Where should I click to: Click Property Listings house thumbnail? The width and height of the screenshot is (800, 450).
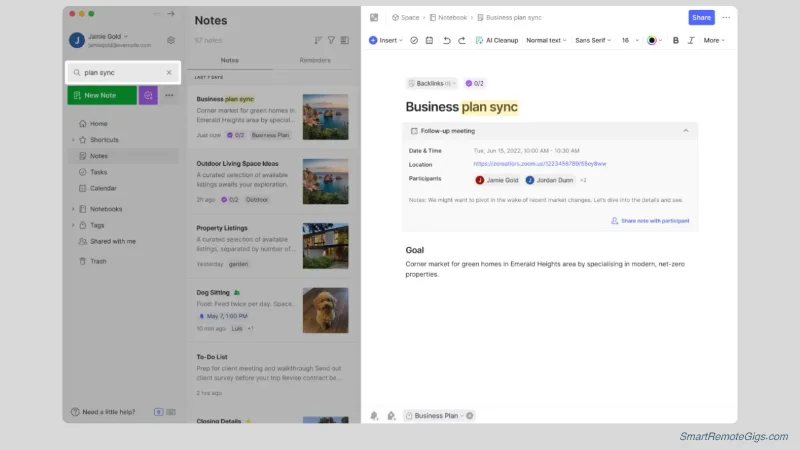(326, 246)
